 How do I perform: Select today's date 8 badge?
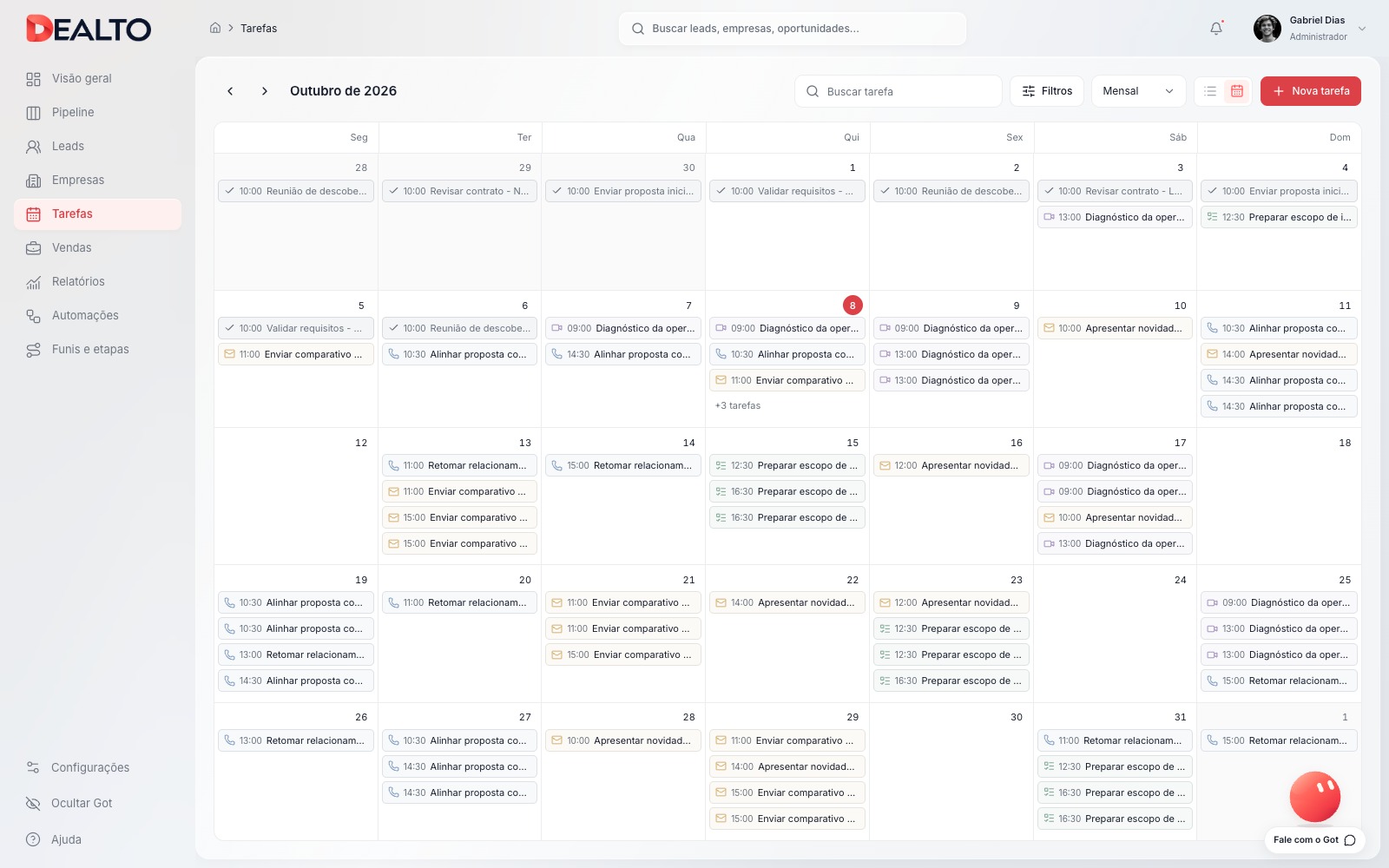(852, 306)
